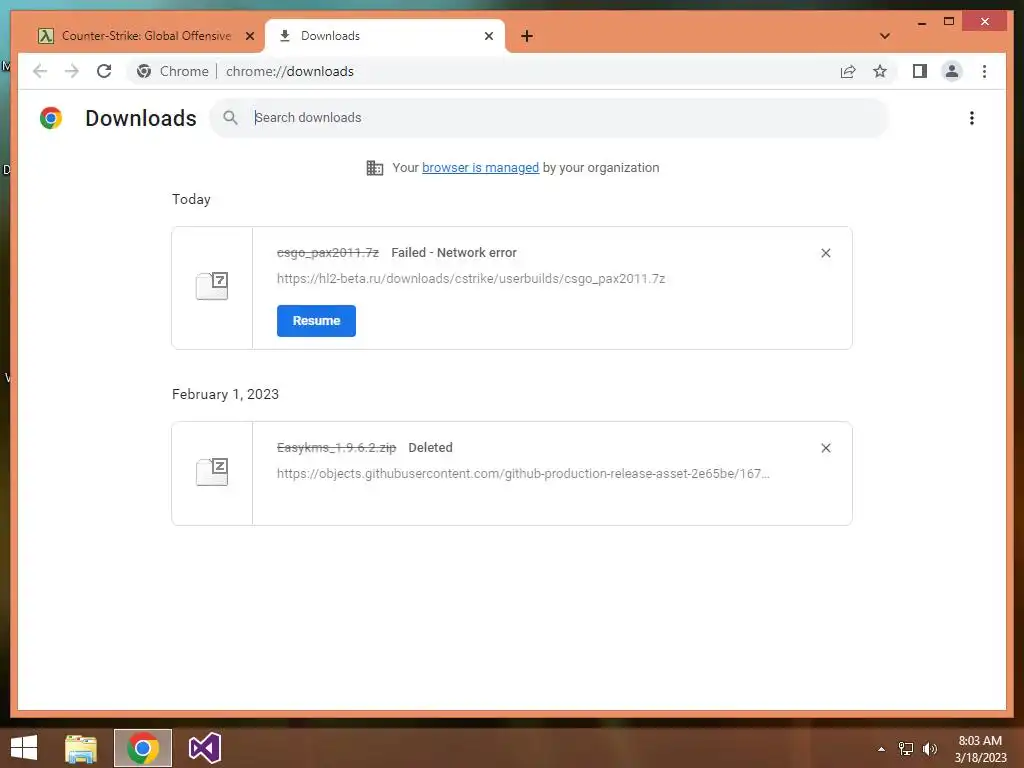Share this page icon in address bar
The image size is (1024, 768).
[x=848, y=71]
